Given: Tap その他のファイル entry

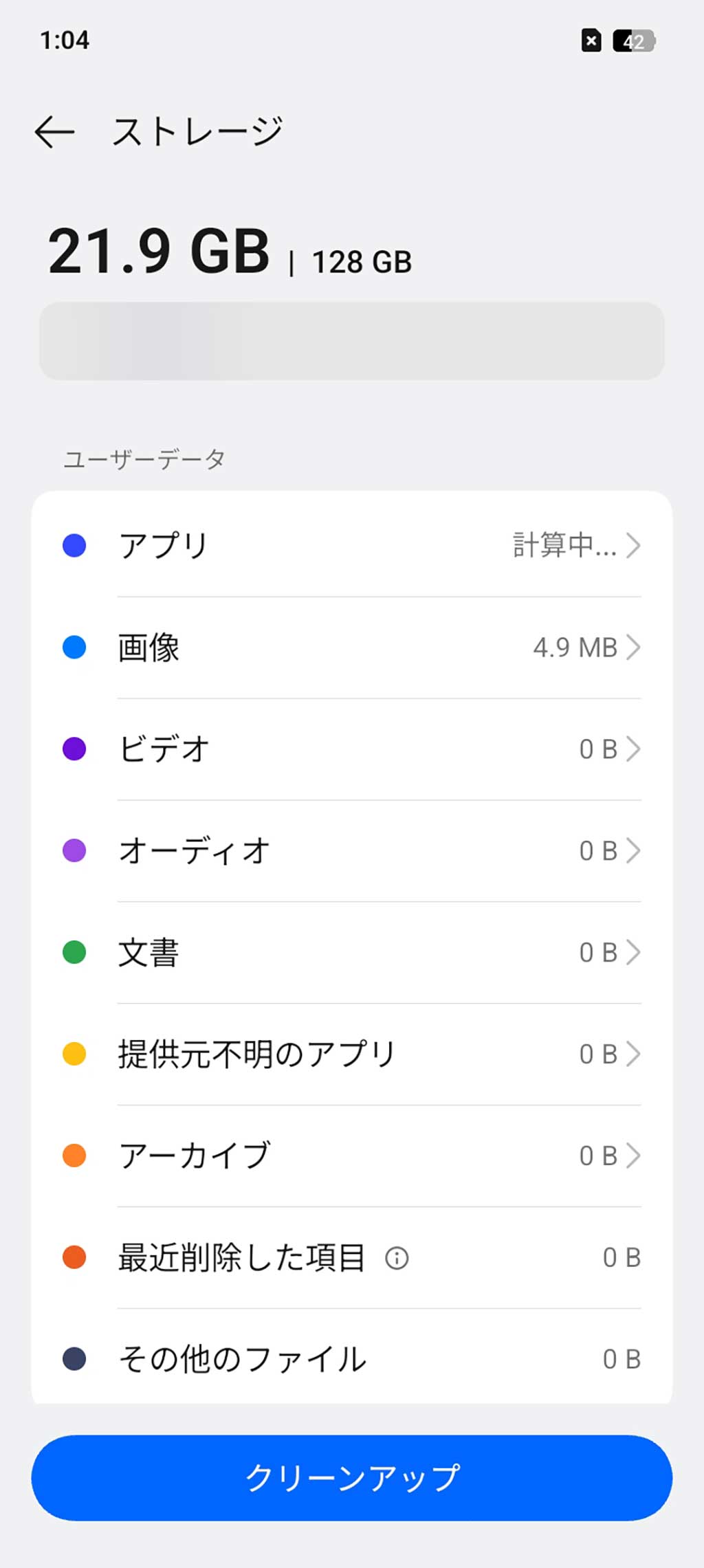Looking at the screenshot, I should (x=242, y=1359).
